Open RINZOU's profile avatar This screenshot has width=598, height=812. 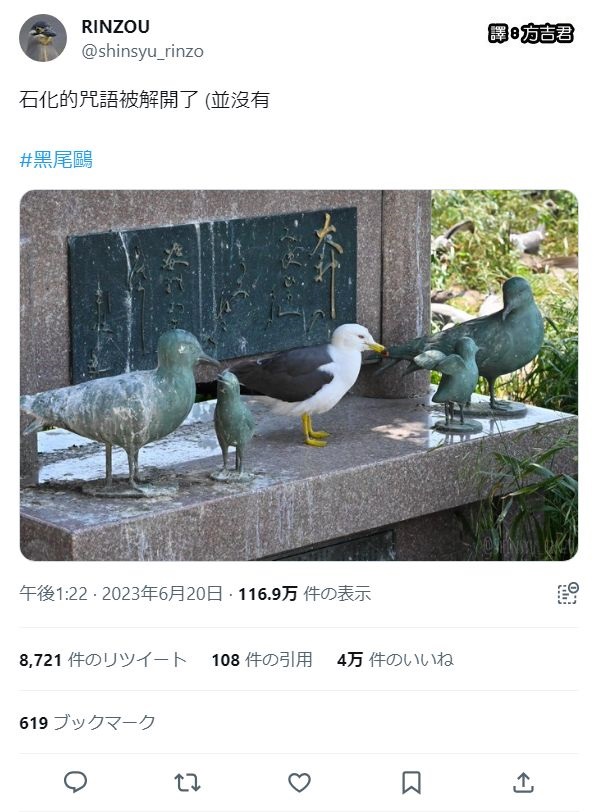[x=43, y=38]
